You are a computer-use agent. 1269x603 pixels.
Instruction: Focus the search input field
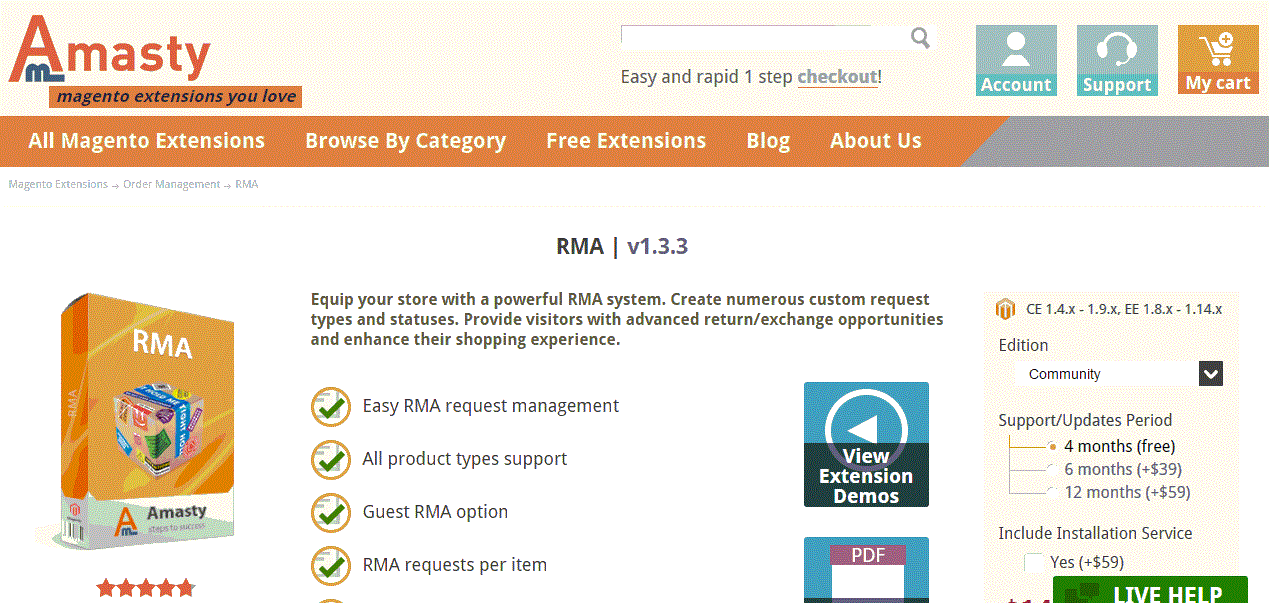[x=764, y=38]
